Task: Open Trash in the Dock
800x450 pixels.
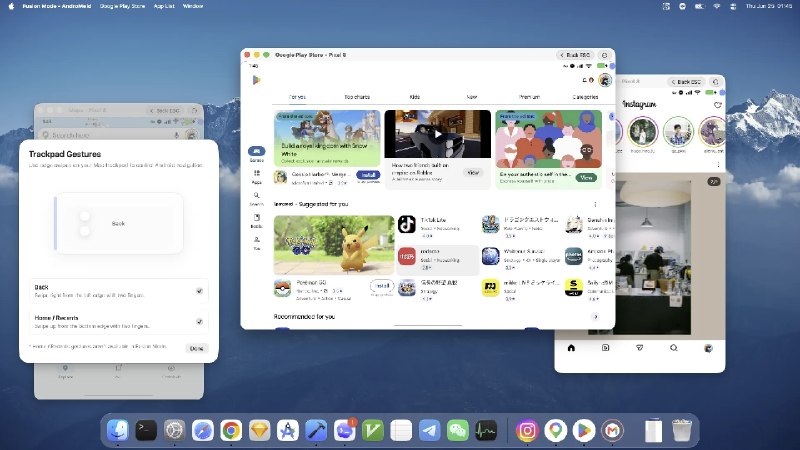Action: [682, 431]
